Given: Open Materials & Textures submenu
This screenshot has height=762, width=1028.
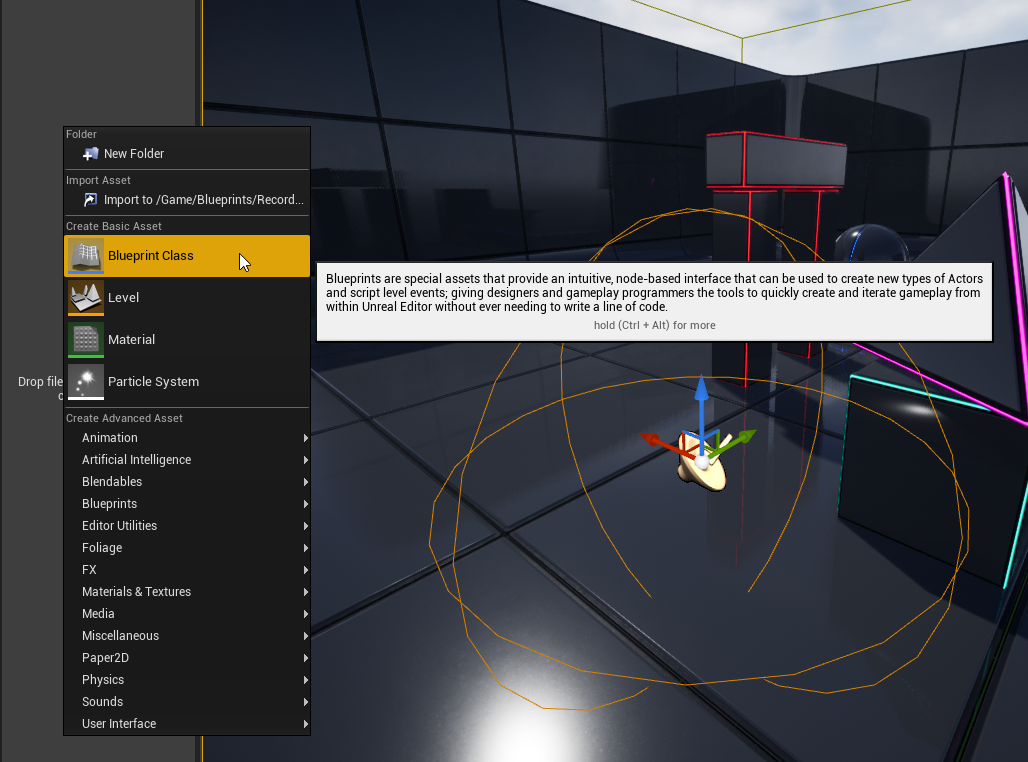Looking at the screenshot, I should (x=187, y=592).
